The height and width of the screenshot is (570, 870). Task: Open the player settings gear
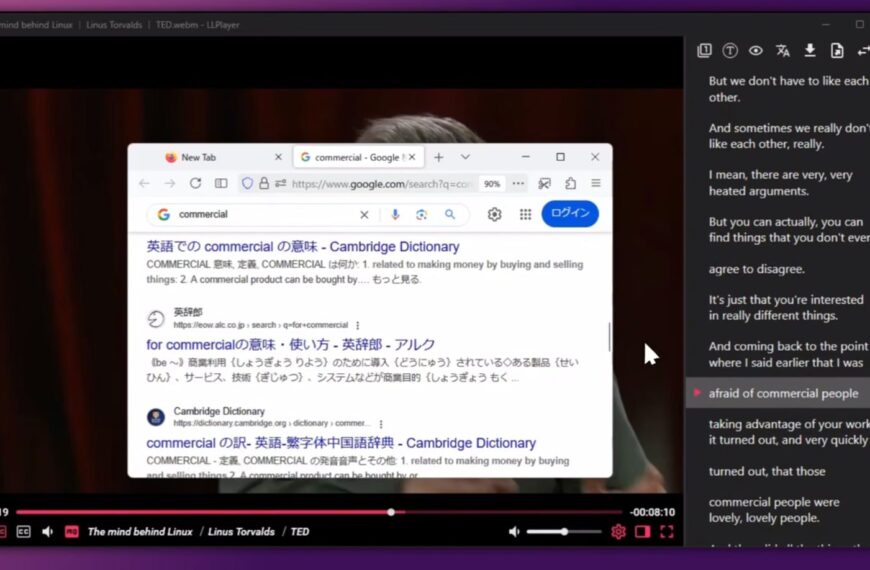(x=618, y=532)
